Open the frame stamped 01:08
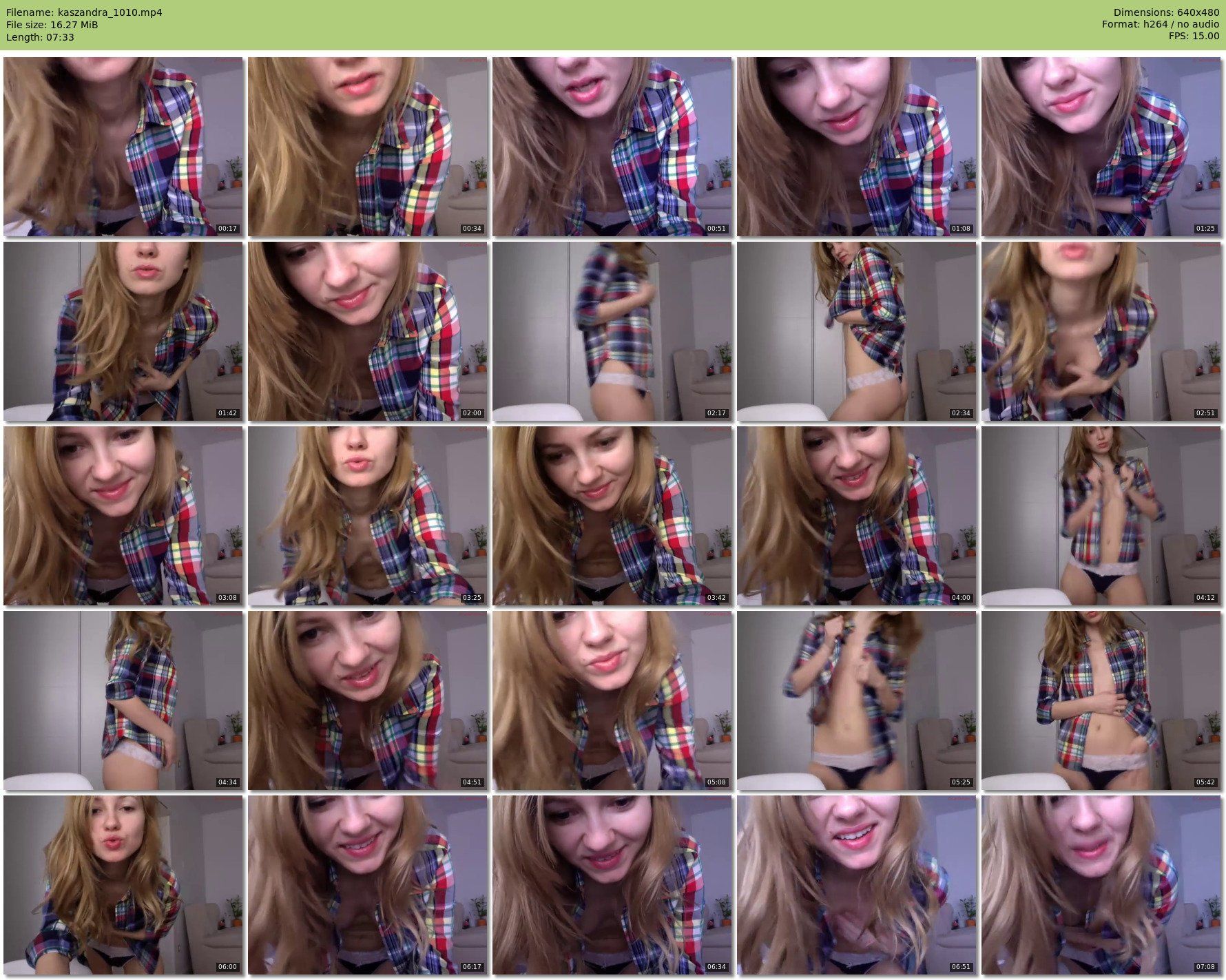The width and height of the screenshot is (1226, 980). coord(857,147)
